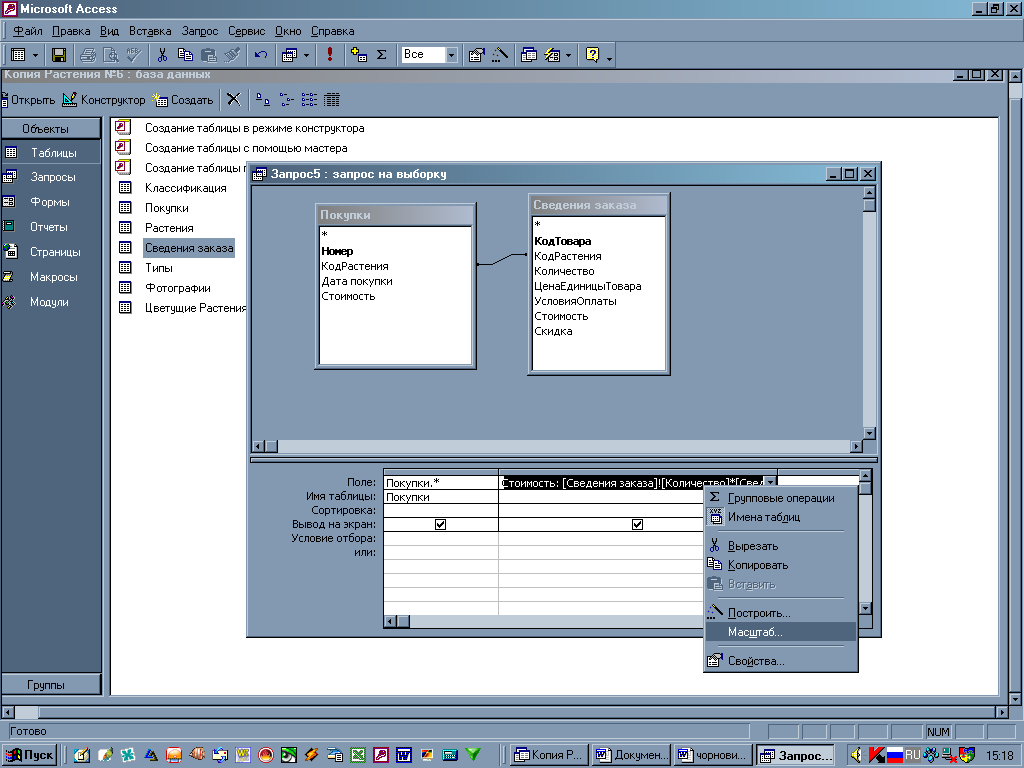
Task: Uncheck Вывод на экран for Покупки.* column
Action: point(440,524)
